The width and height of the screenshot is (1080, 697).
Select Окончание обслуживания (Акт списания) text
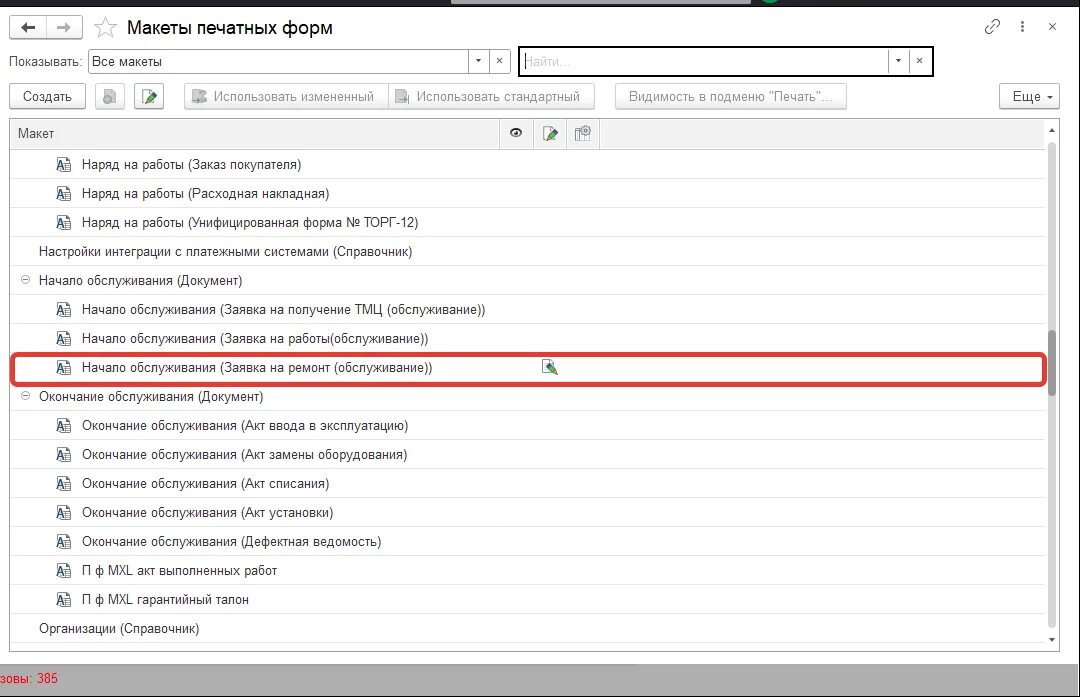pyautogui.click(x=205, y=483)
